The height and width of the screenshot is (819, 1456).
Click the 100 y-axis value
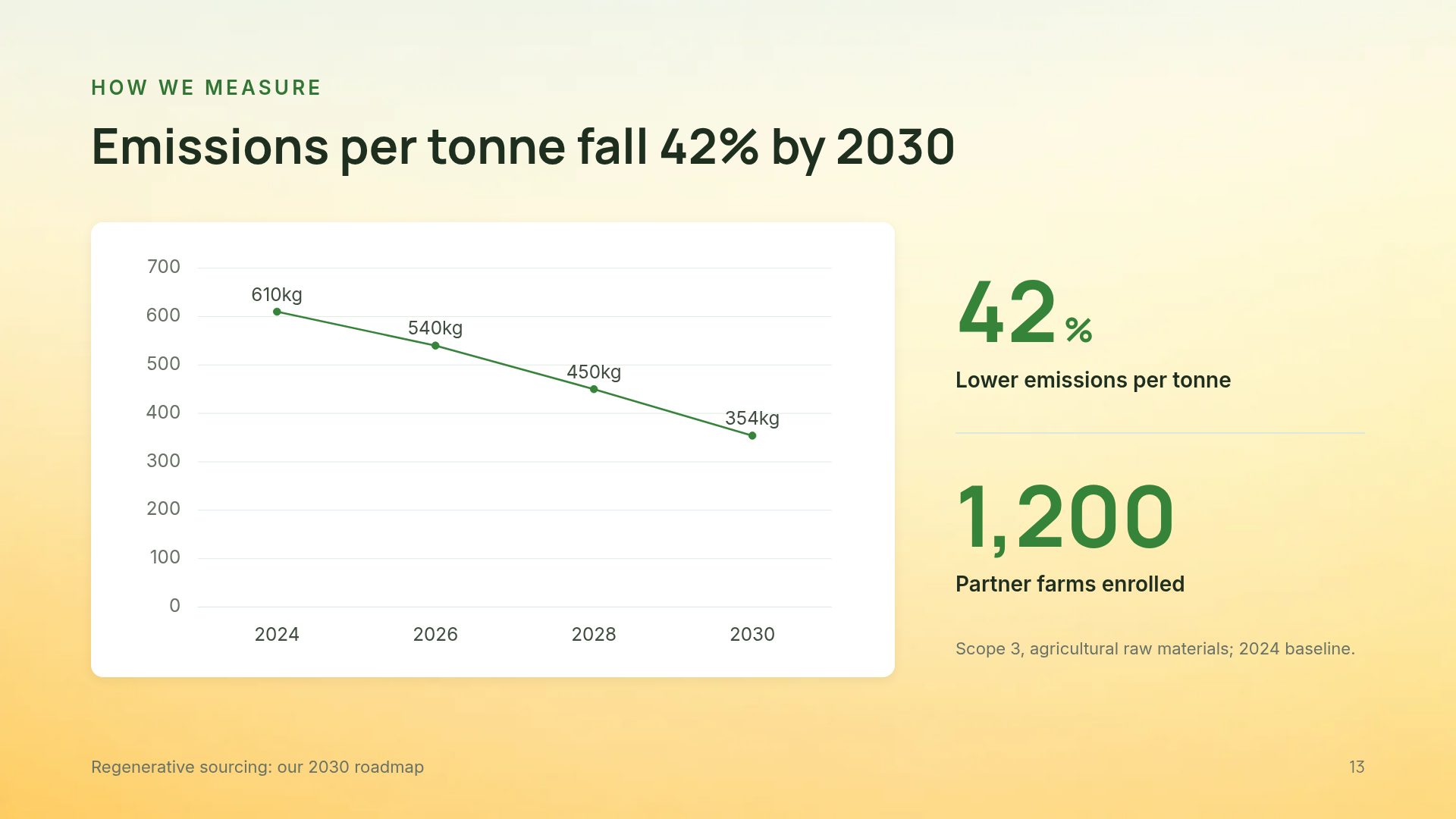165,557
